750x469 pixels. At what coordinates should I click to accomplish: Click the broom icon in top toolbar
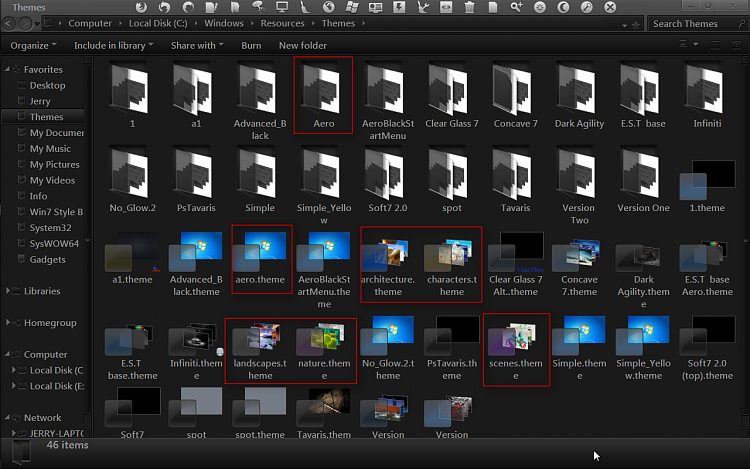(x=305, y=7)
